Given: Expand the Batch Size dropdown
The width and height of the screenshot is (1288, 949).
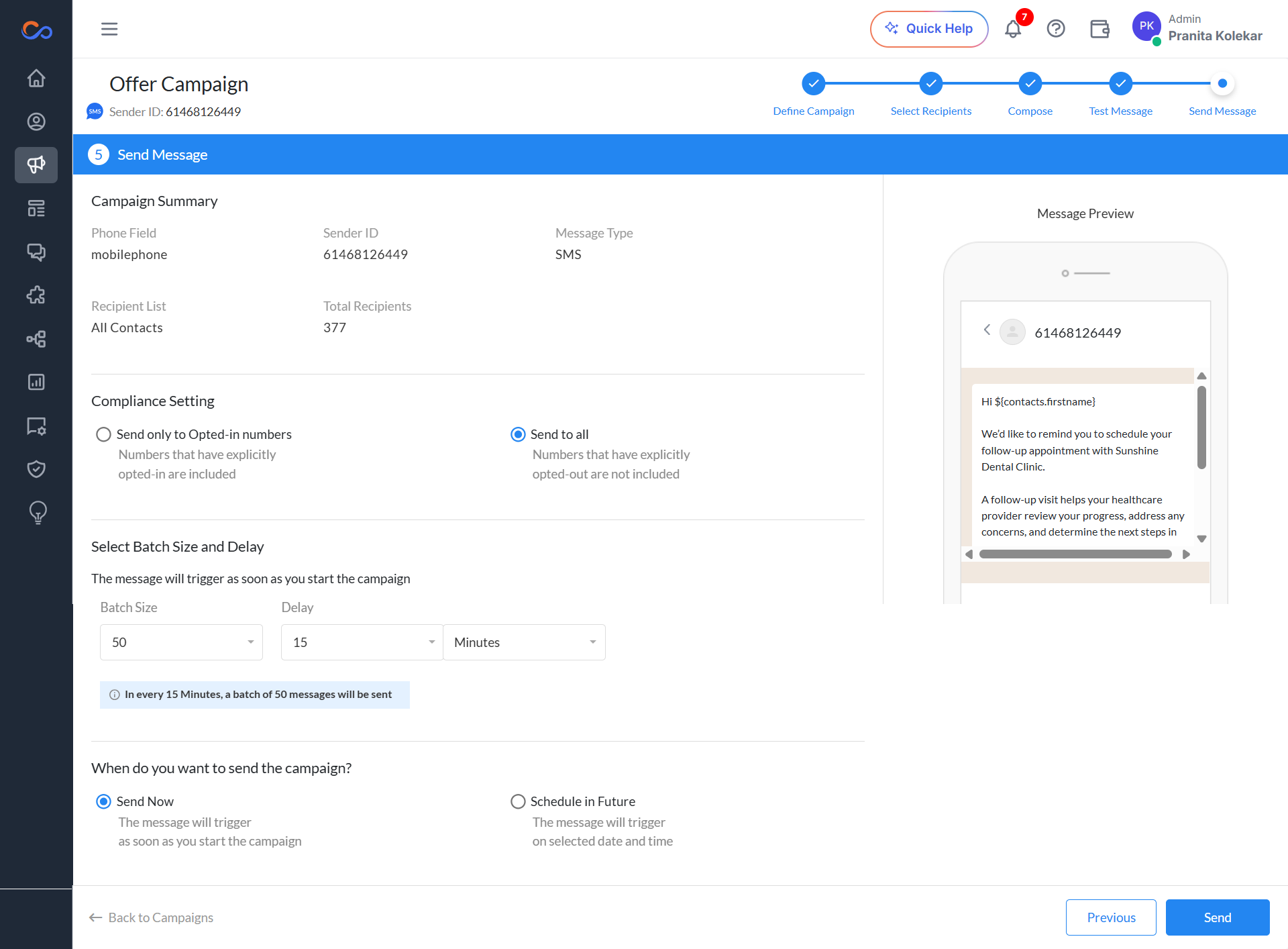Looking at the screenshot, I should [181, 642].
